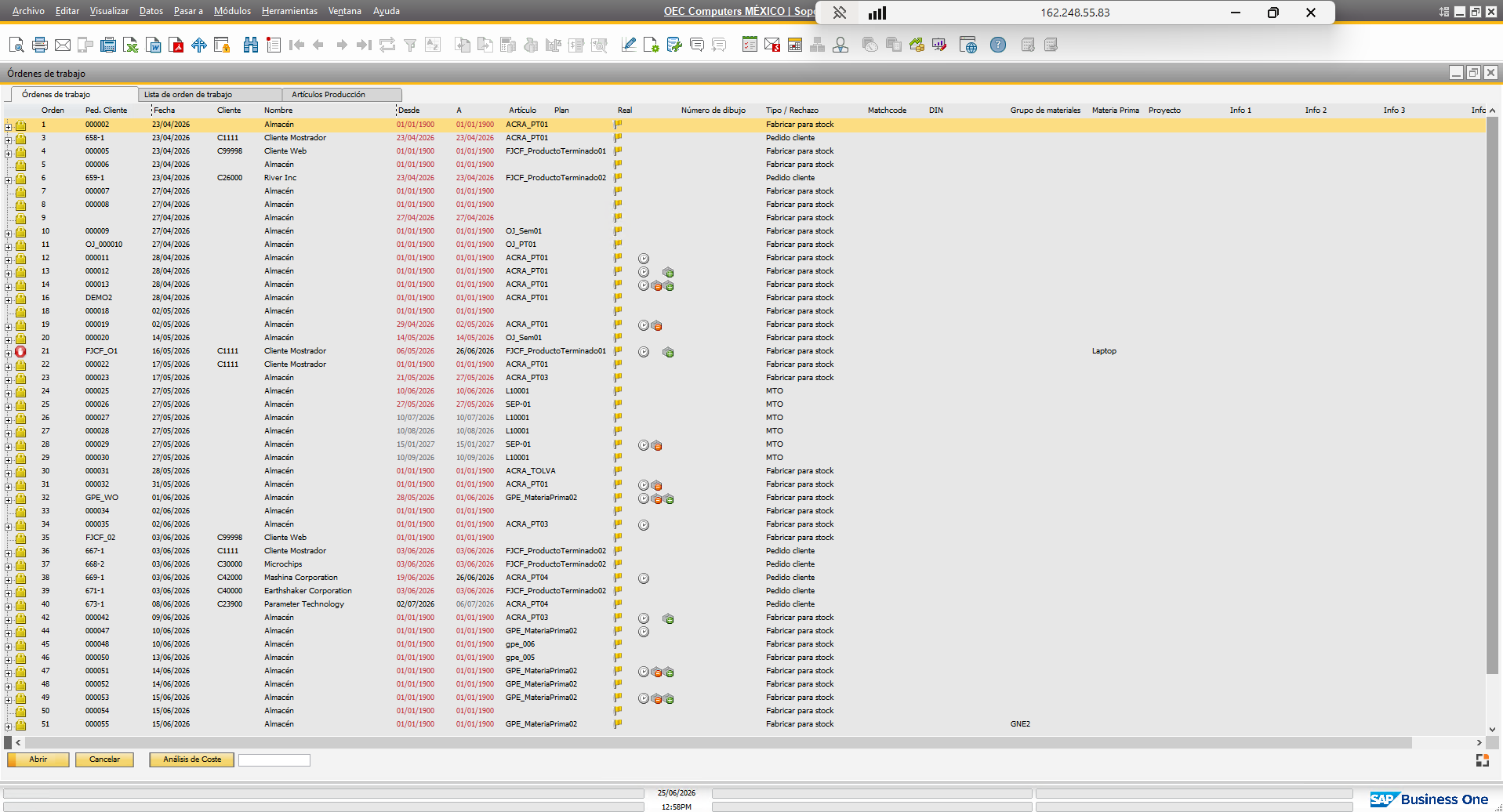1503x812 pixels.
Task: Expand the tree node for order 32
Action: [x=8, y=499]
